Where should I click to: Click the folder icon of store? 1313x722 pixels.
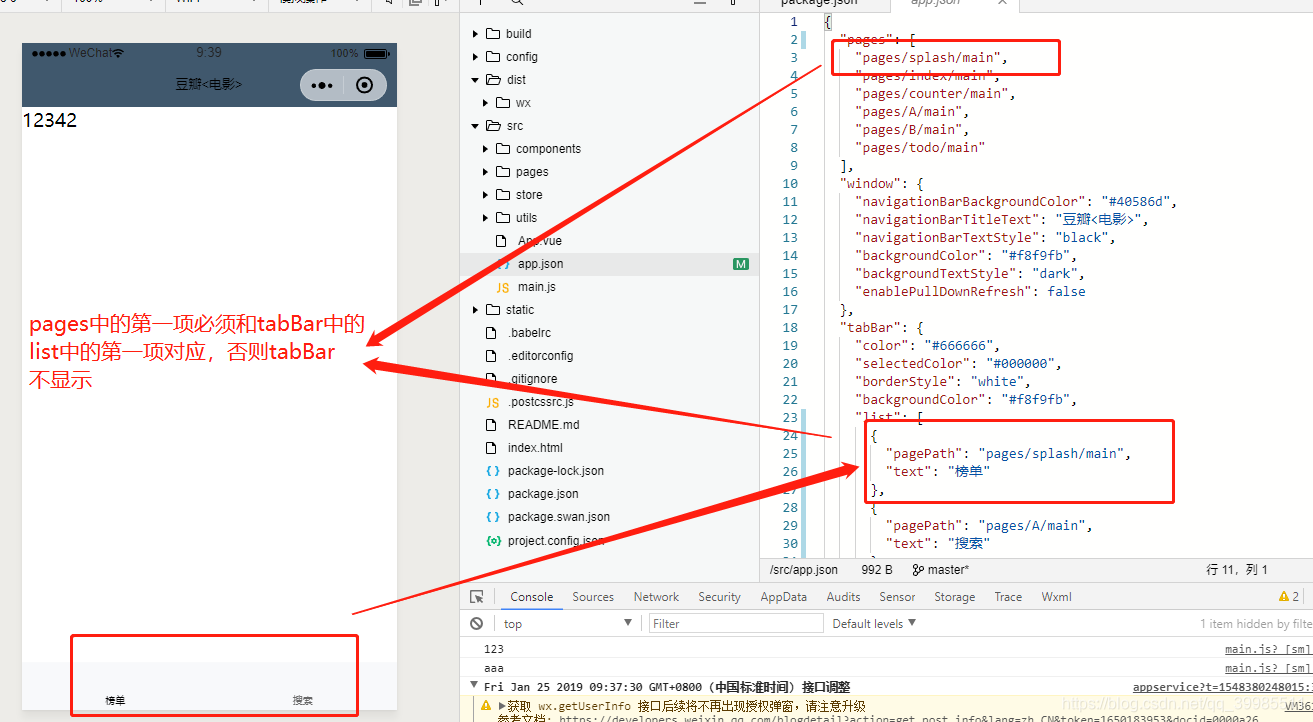point(503,195)
